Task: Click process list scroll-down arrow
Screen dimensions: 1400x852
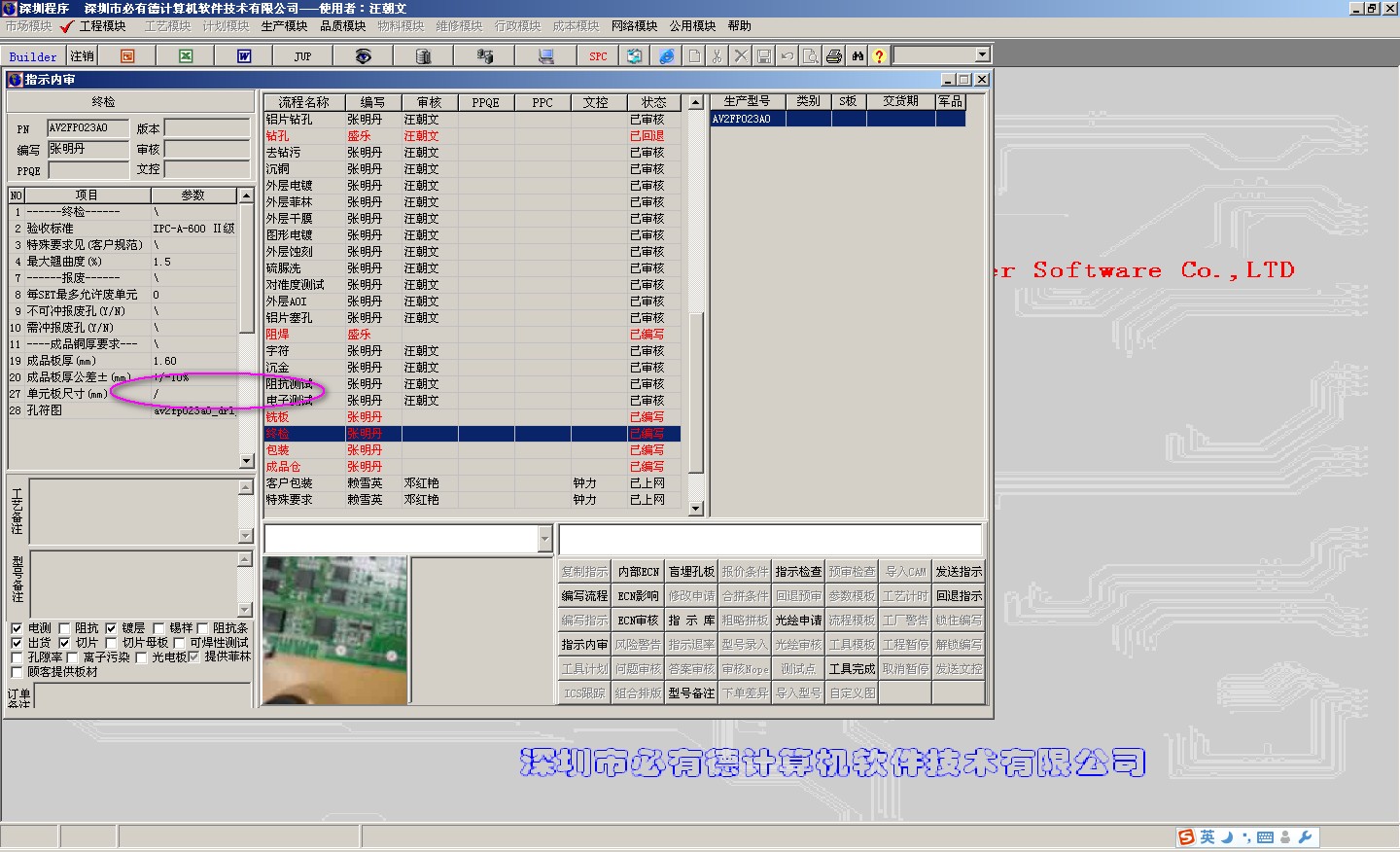Action: [695, 509]
